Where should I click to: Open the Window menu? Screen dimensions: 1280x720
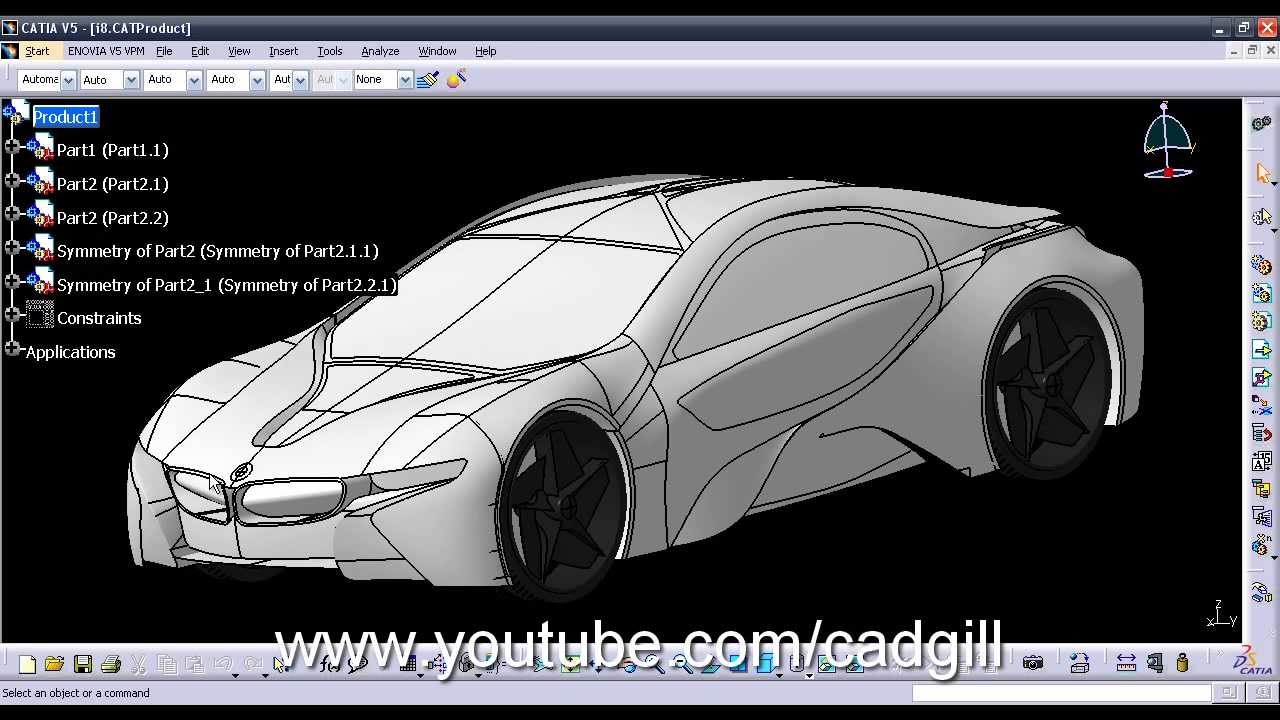(437, 51)
